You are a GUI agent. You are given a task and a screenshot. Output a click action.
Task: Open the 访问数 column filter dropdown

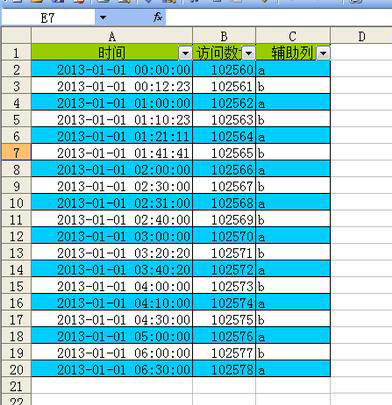[248, 53]
